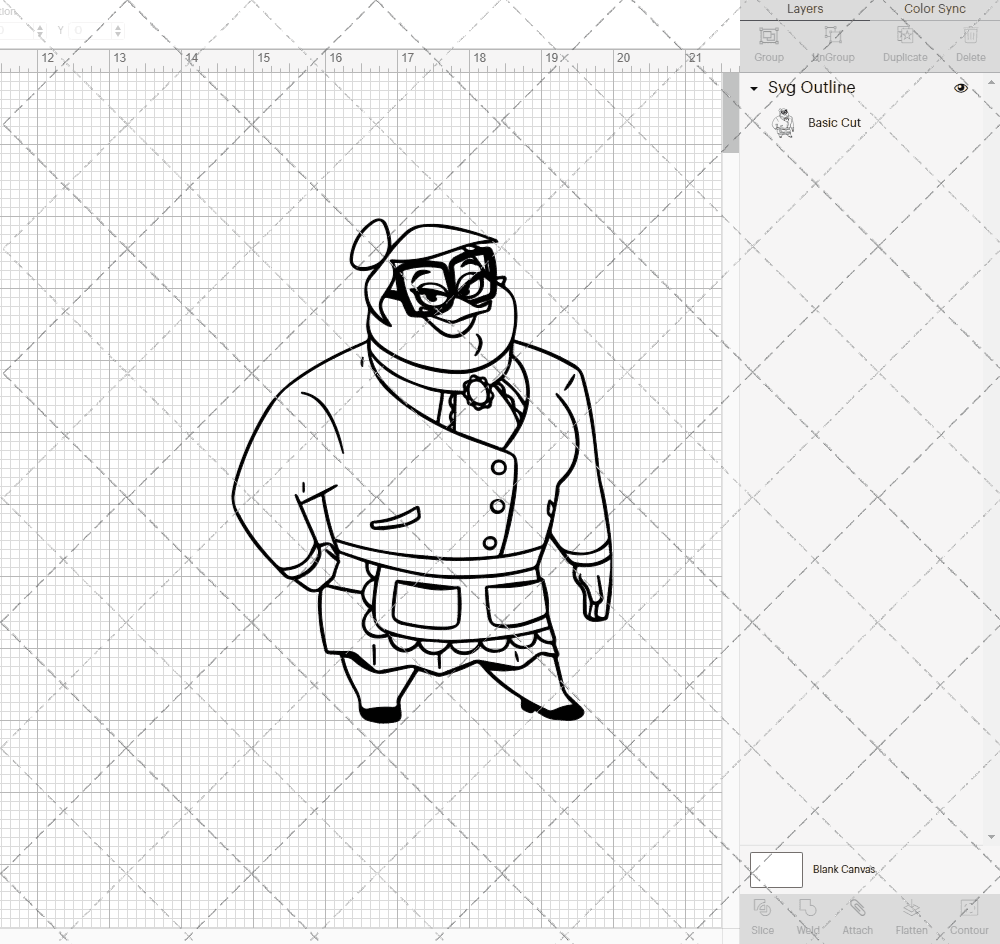Switch to the Color Sync tab
The image size is (1000, 944).
(934, 9)
